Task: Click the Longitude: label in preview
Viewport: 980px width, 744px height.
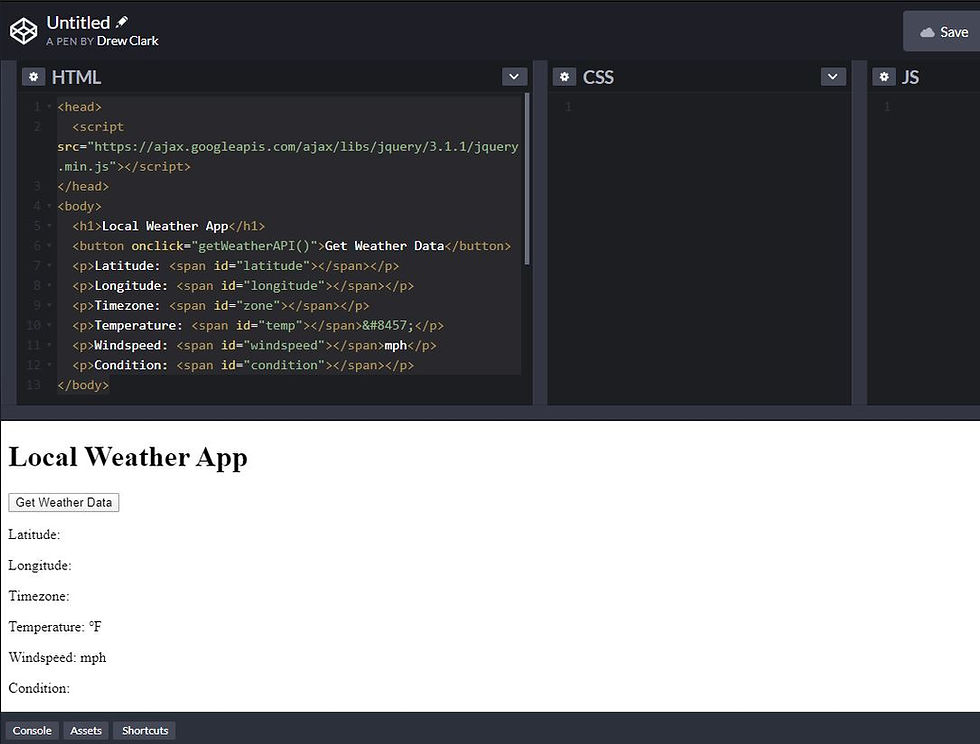Action: click(40, 565)
